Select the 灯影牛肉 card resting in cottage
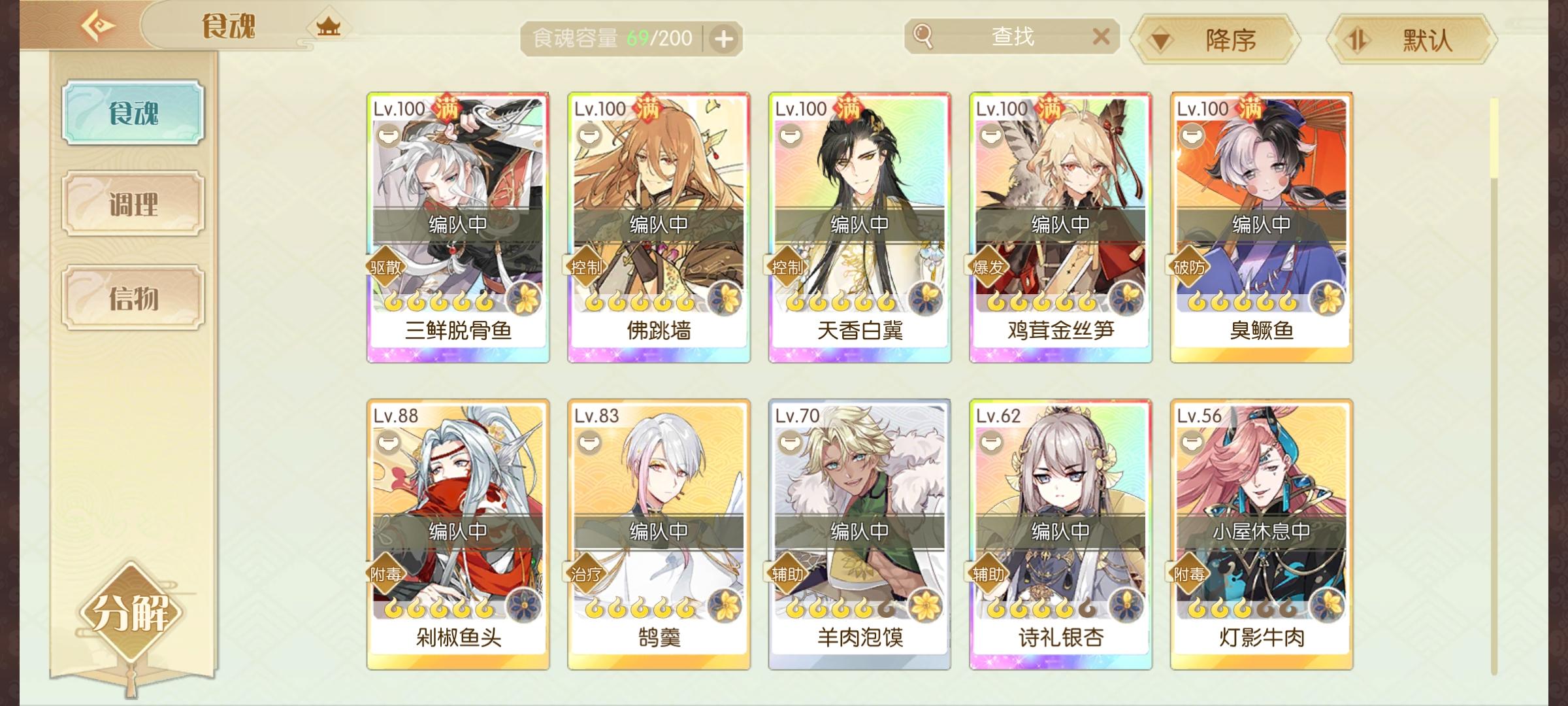Viewport: 1568px width, 706px height. pos(1262,535)
